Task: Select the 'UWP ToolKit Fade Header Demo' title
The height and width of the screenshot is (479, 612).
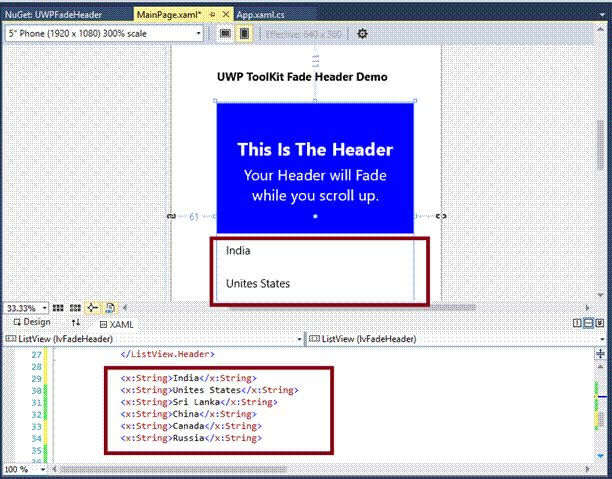Action: click(x=302, y=77)
